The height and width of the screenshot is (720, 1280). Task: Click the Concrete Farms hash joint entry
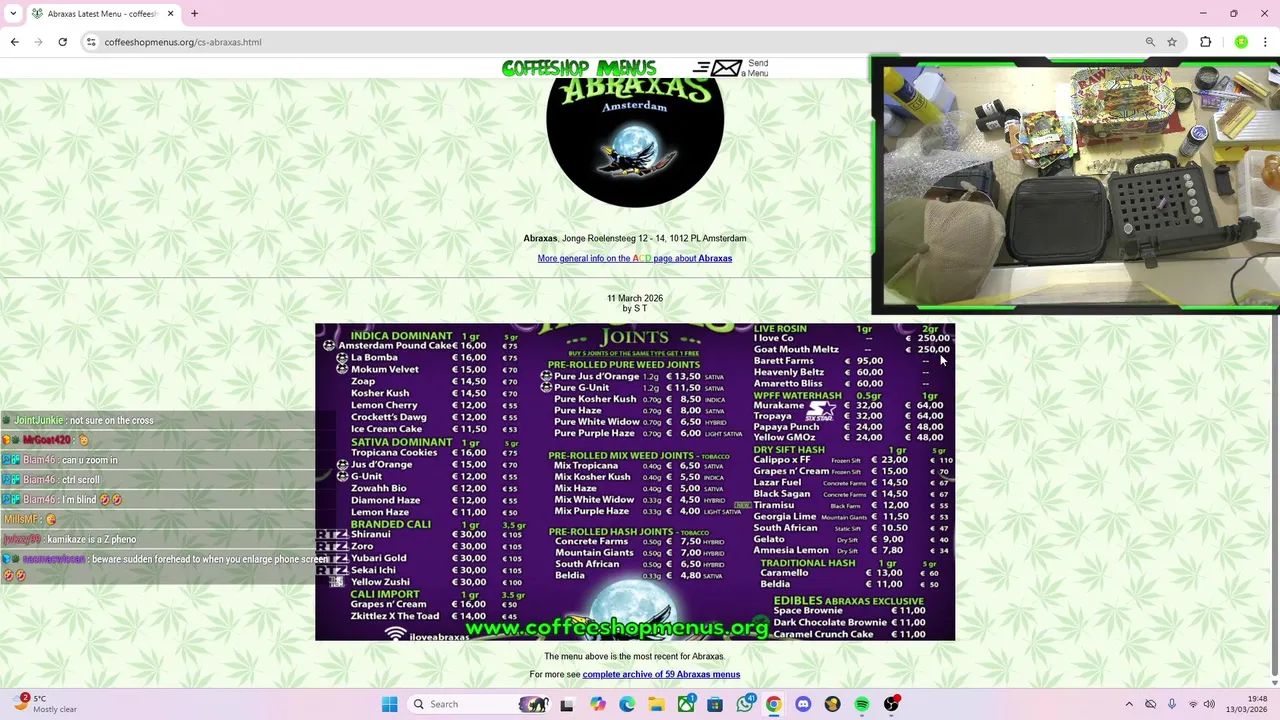[592, 541]
